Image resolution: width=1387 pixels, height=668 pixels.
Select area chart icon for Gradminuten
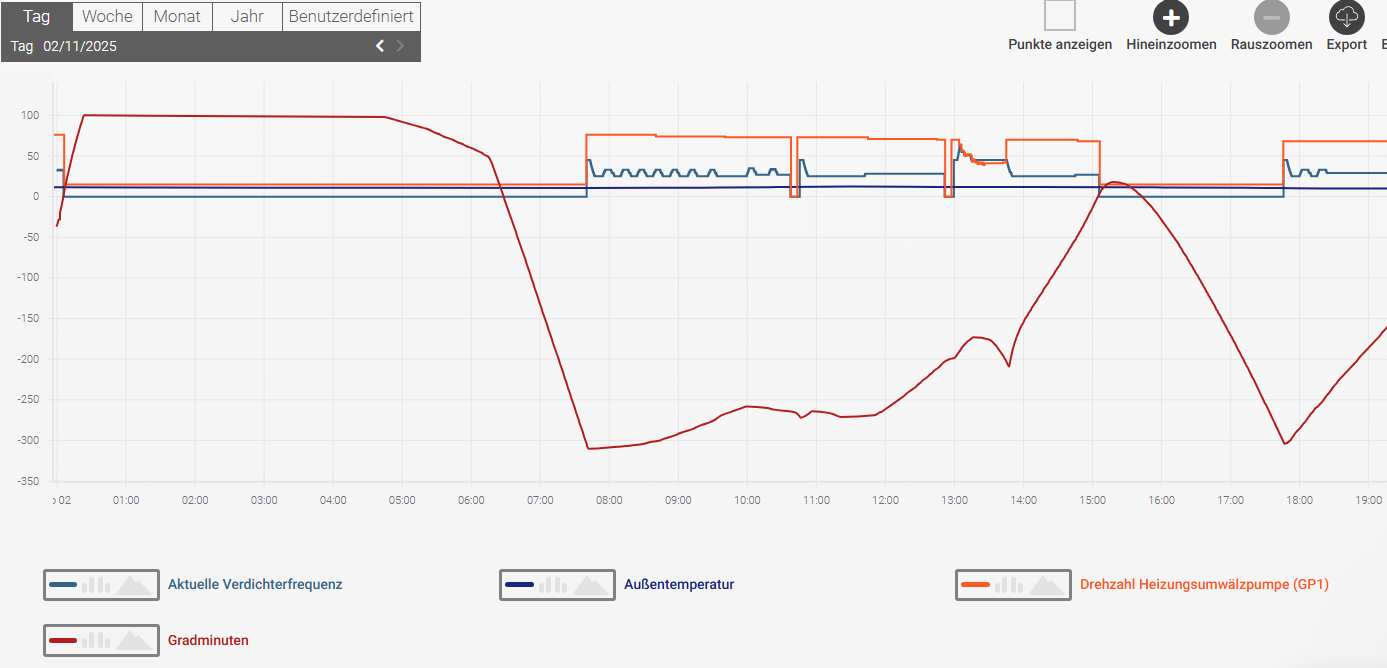[134, 641]
